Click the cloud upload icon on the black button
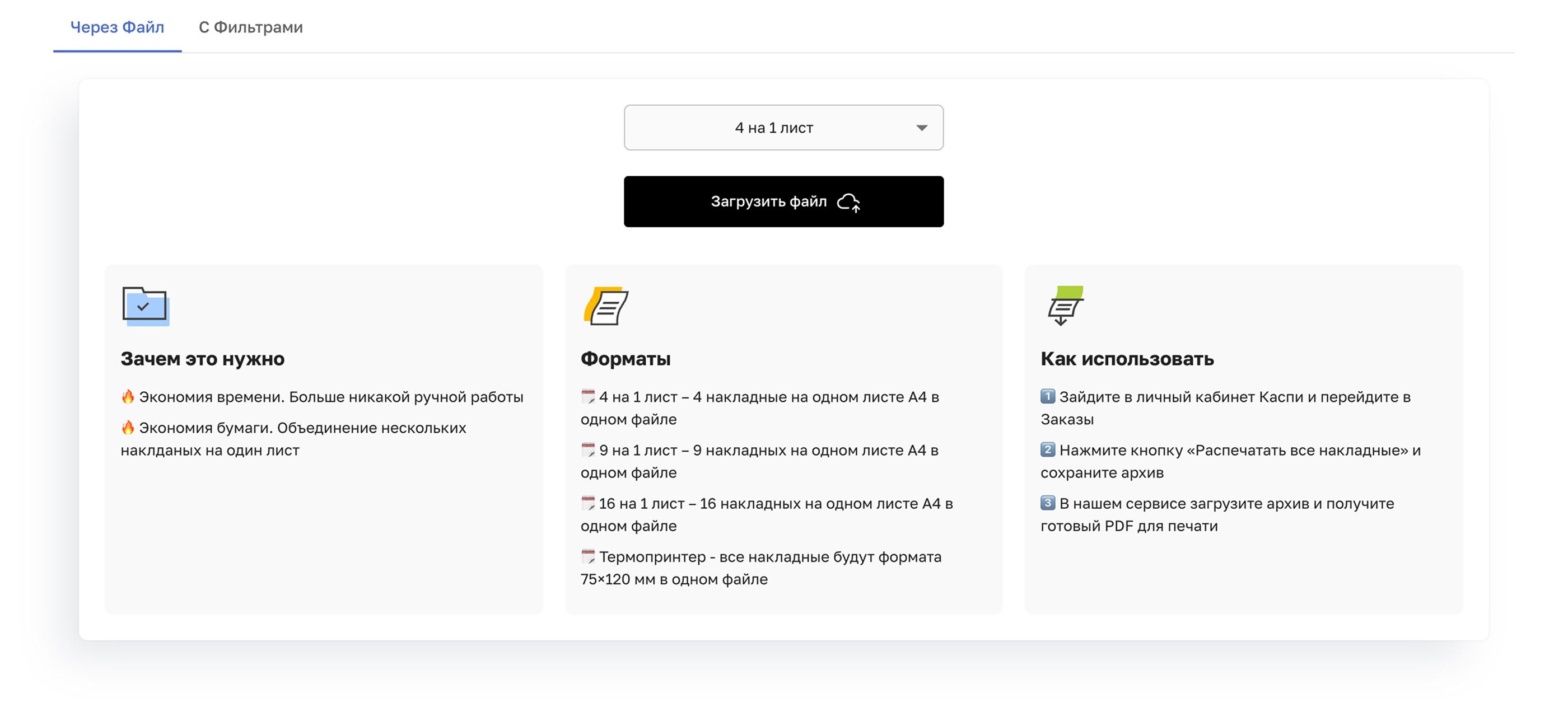Screen dimensions: 1568x703 point(848,202)
